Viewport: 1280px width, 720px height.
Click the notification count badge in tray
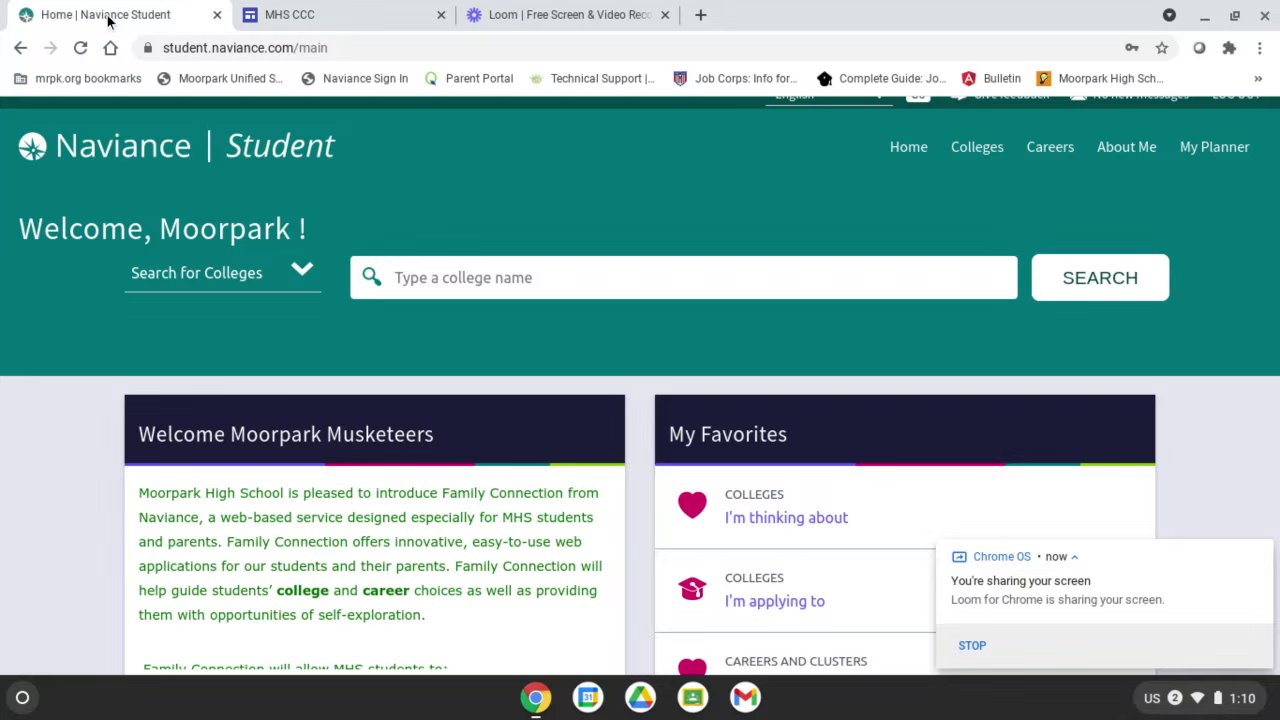pos(1175,698)
